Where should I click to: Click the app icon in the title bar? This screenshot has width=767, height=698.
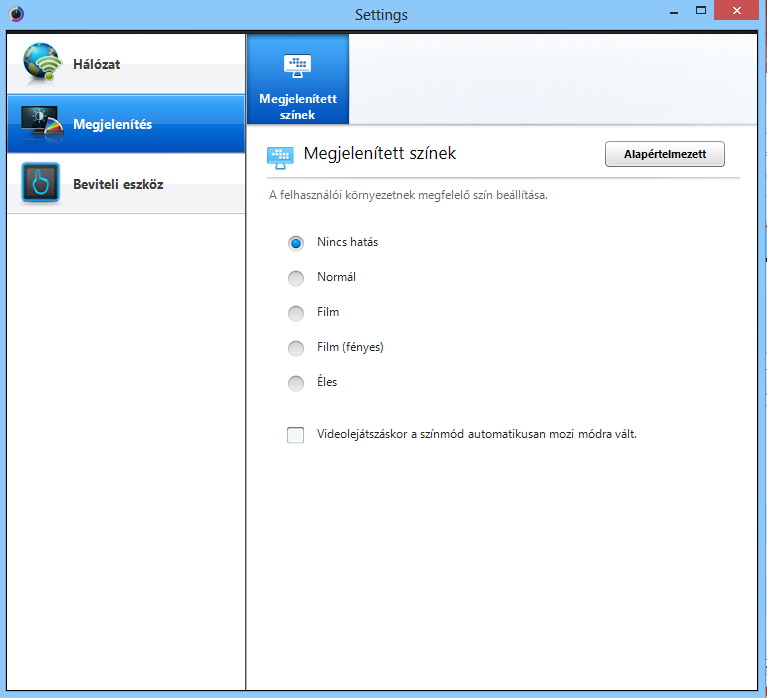pyautogui.click(x=16, y=14)
